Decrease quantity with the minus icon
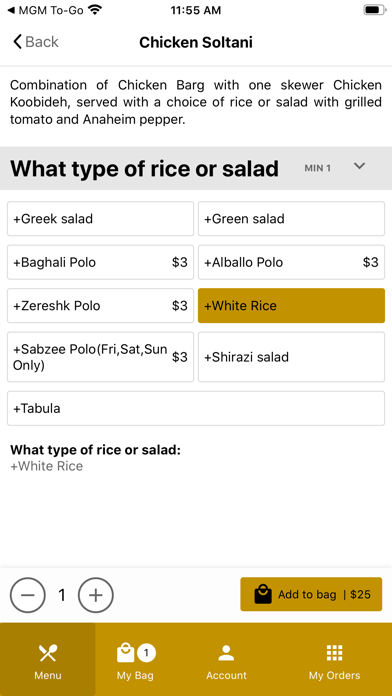The image size is (392, 696). (x=28, y=595)
